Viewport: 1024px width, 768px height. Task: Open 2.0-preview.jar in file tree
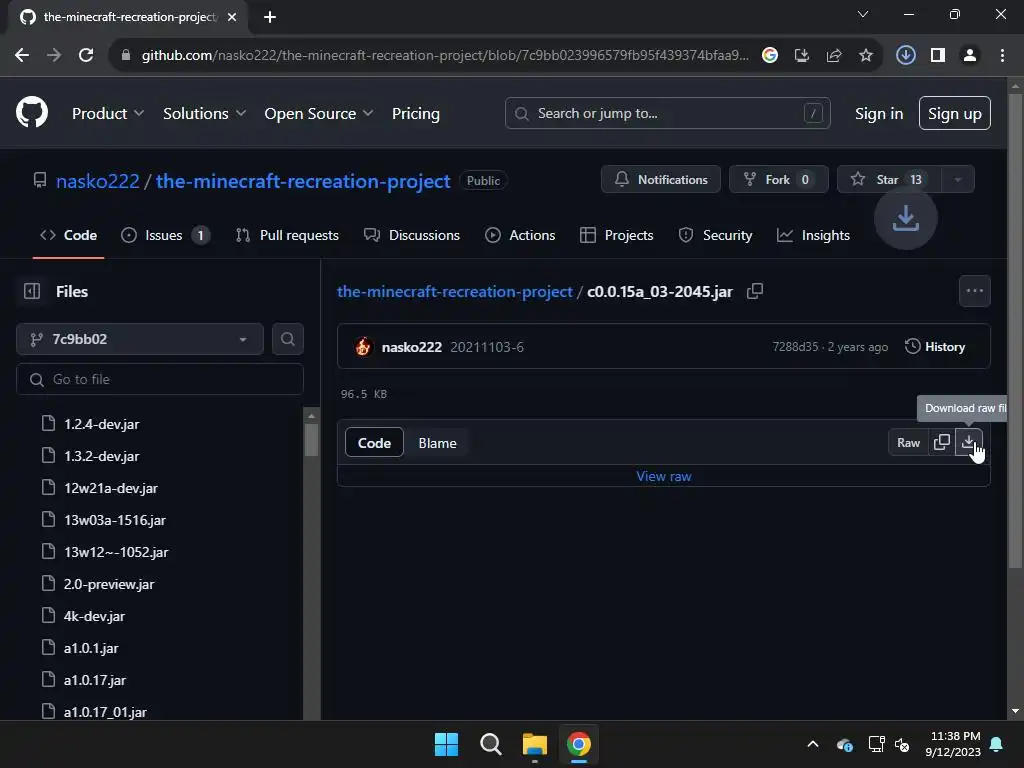pyautogui.click(x=109, y=584)
